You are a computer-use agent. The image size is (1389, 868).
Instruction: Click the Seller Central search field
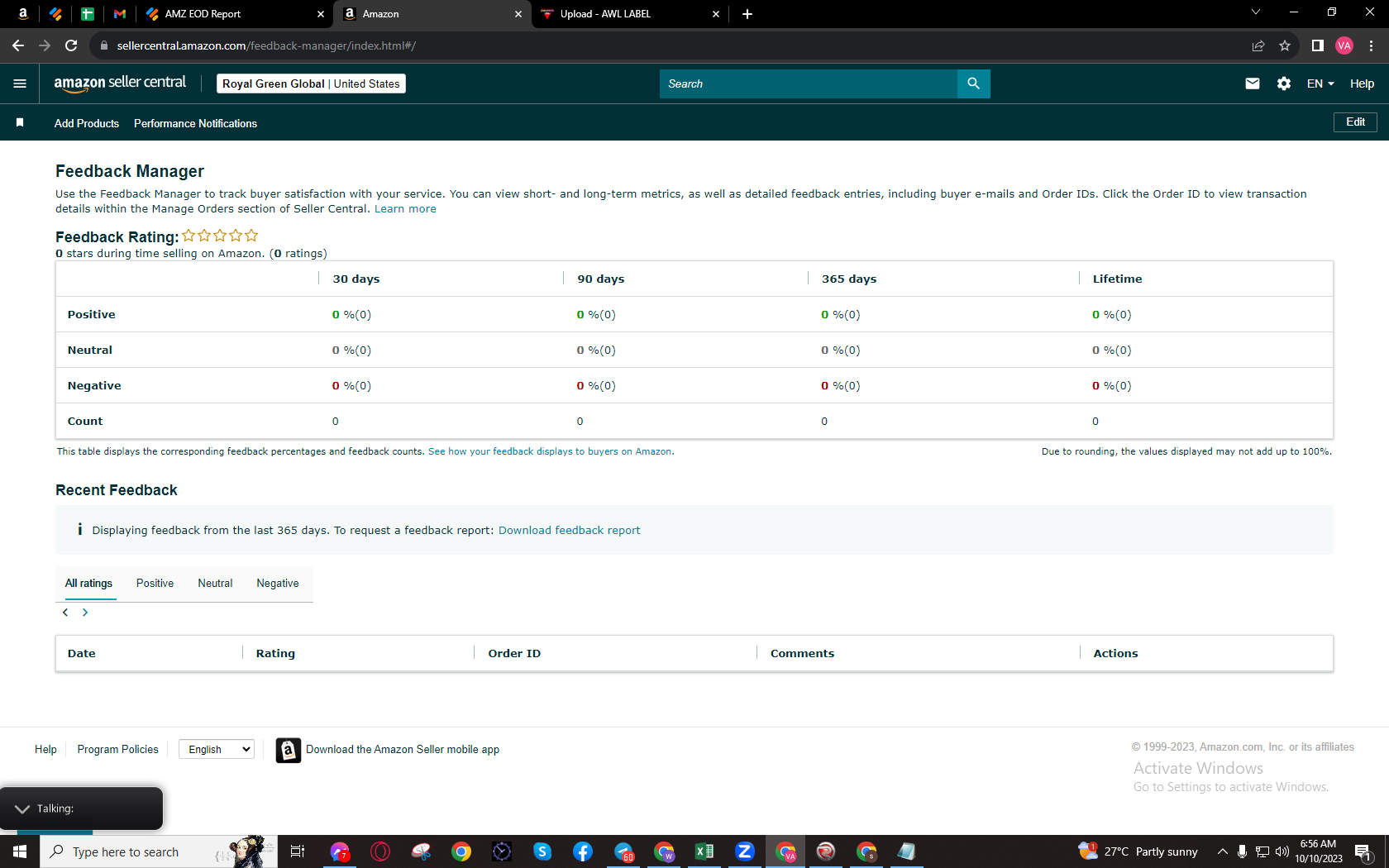[809, 83]
